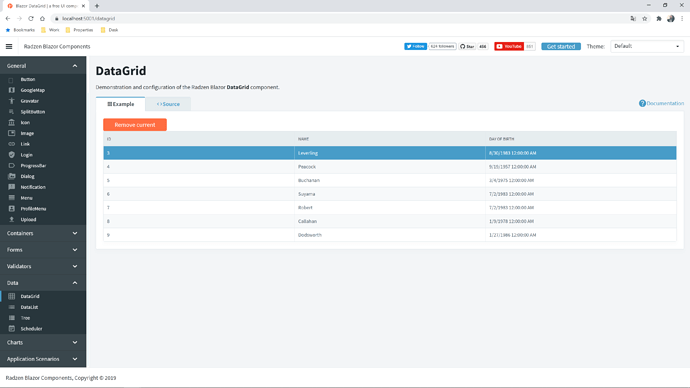Open Notification component in sidebar
690x388 pixels.
[x=33, y=187]
